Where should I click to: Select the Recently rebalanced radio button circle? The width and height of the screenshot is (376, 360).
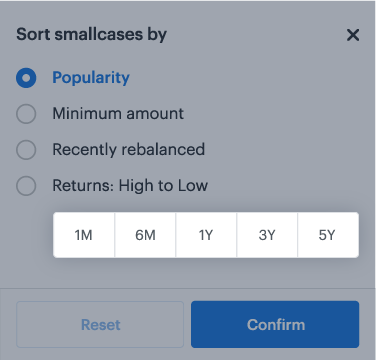pos(26,150)
